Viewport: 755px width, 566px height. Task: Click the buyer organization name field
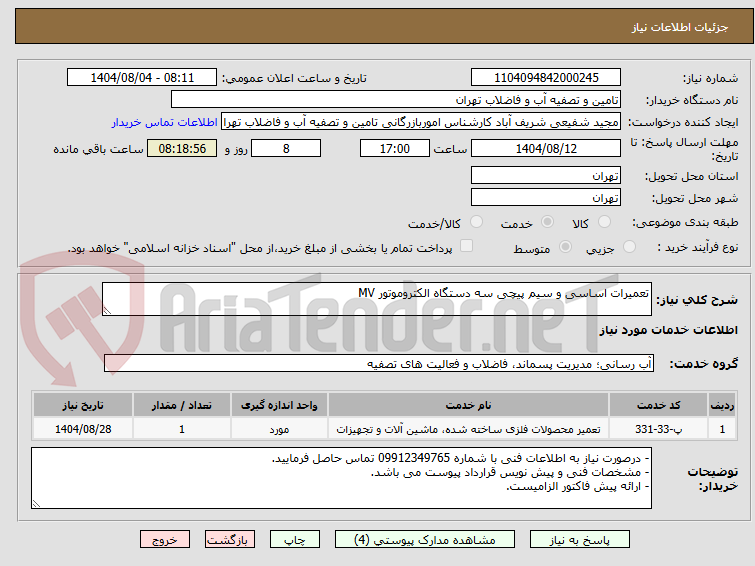pos(396,100)
